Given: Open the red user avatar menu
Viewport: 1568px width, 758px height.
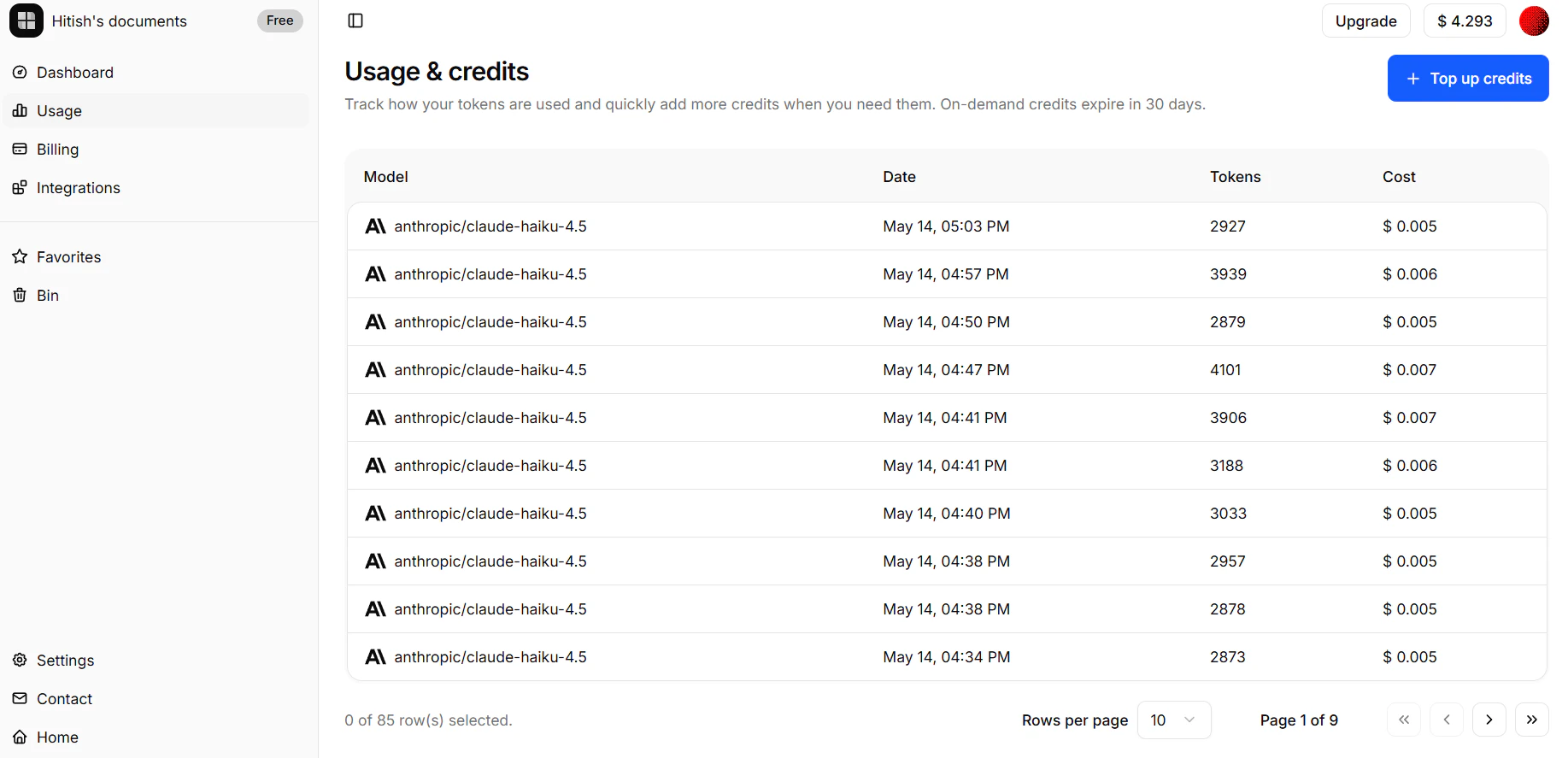Looking at the screenshot, I should pyautogui.click(x=1534, y=21).
